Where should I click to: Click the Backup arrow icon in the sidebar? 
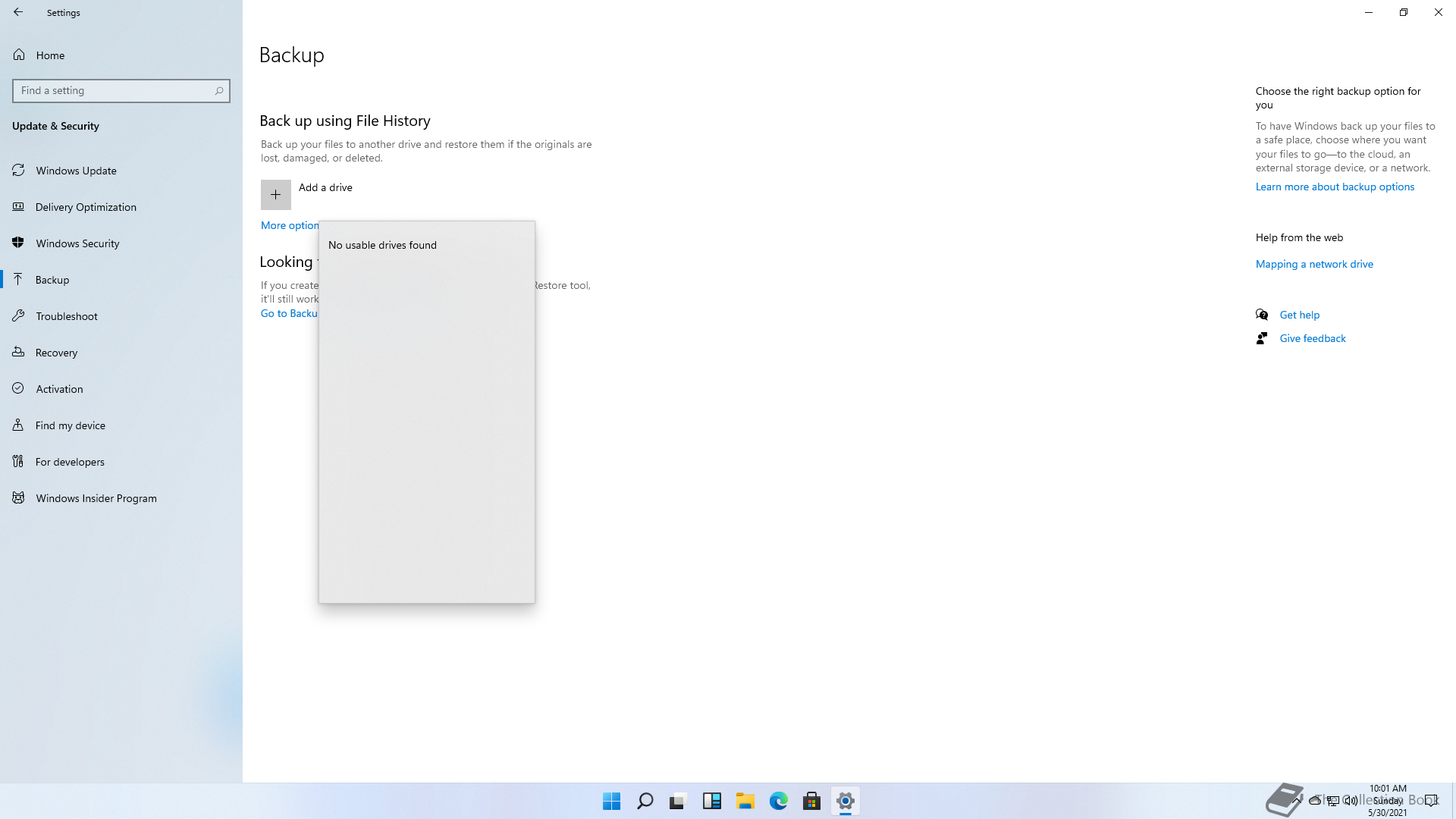point(18,279)
